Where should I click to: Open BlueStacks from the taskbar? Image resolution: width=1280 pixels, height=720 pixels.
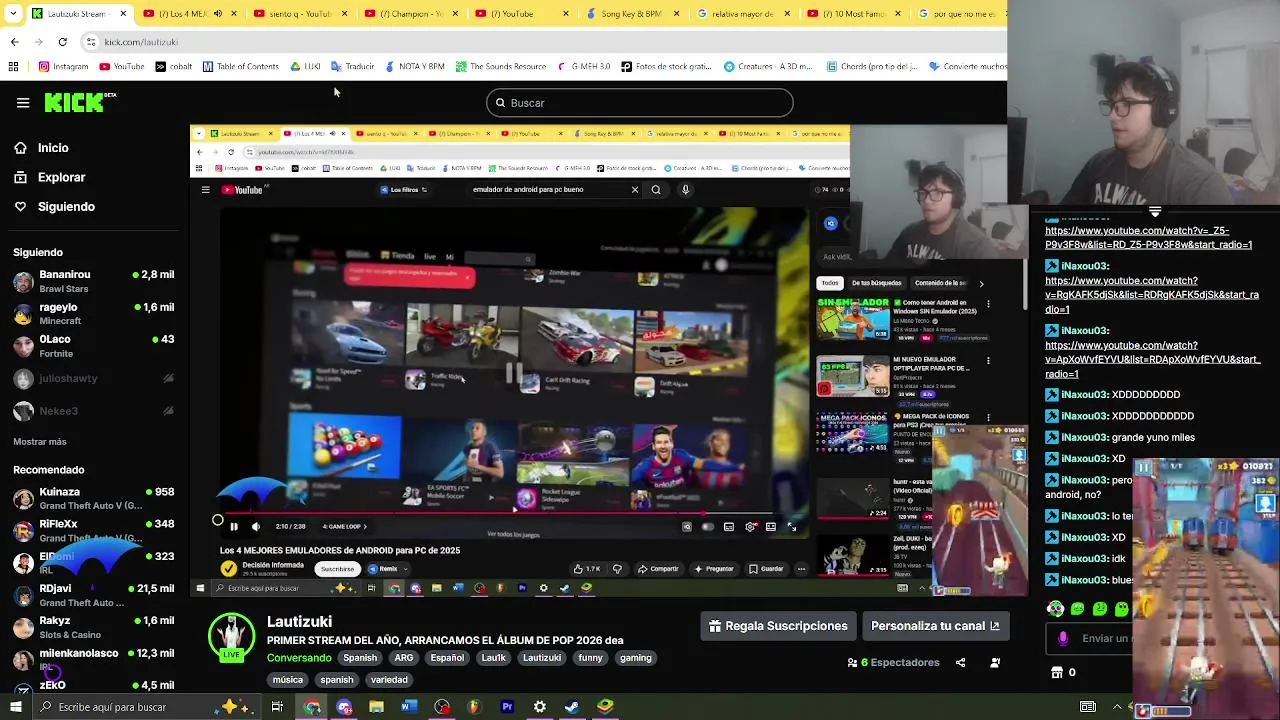point(605,707)
